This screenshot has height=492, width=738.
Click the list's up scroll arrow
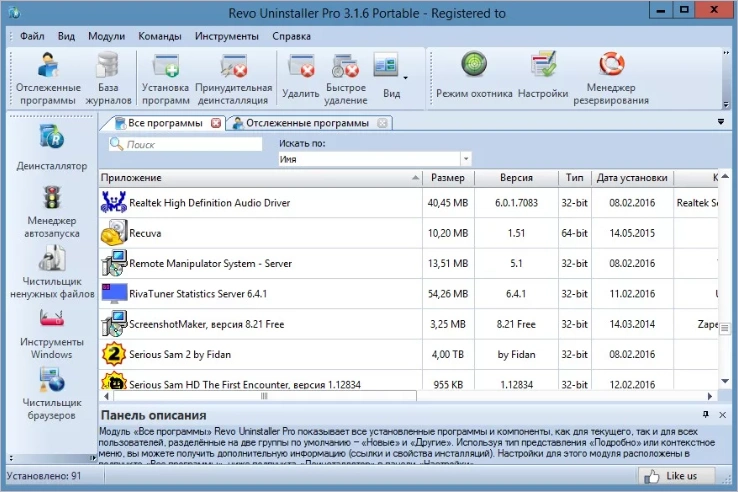725,176
